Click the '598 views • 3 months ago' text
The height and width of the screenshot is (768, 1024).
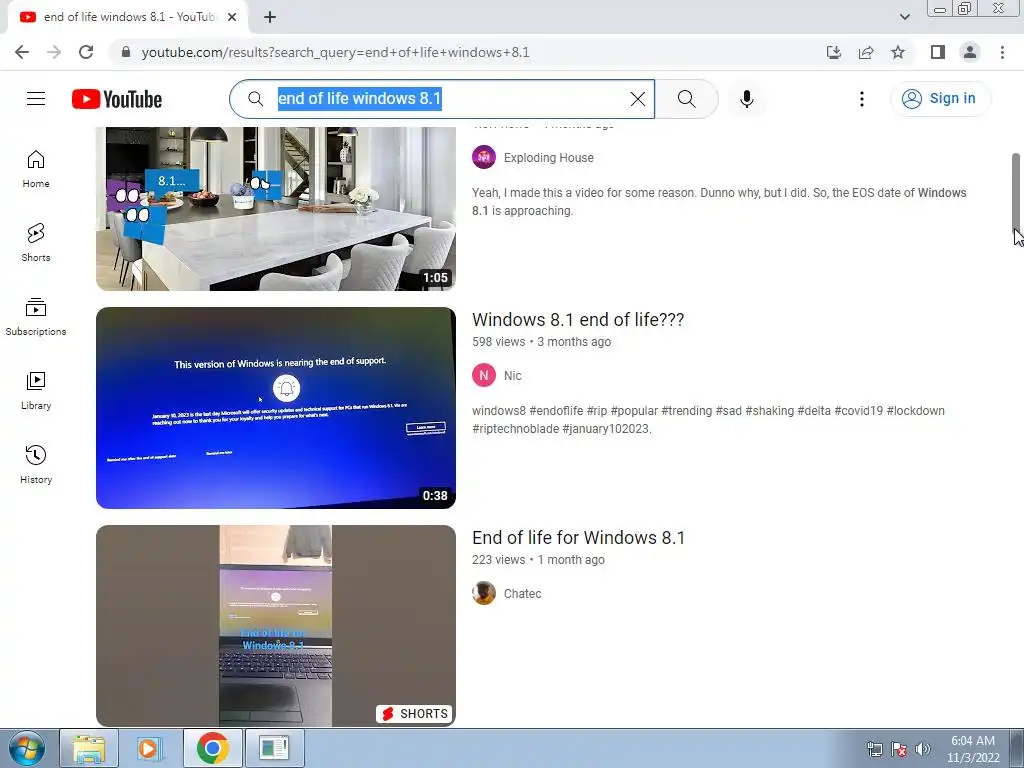(x=541, y=342)
